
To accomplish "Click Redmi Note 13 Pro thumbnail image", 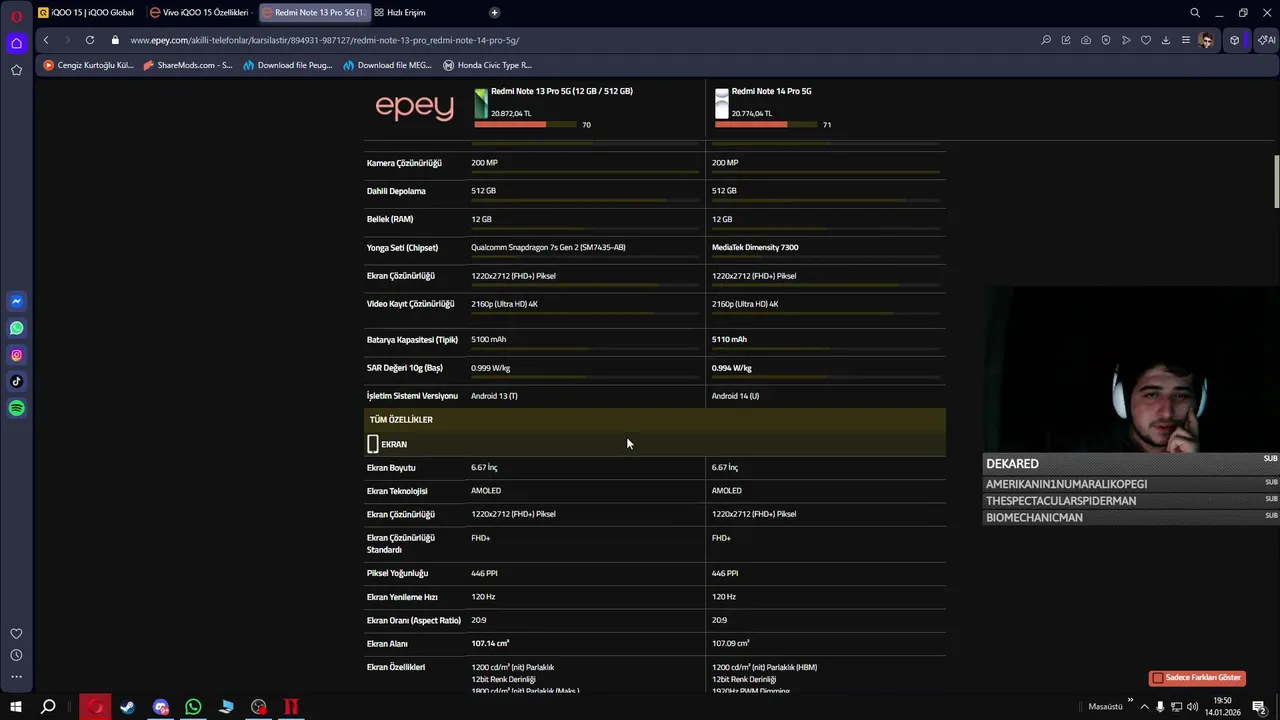I will [481, 103].
